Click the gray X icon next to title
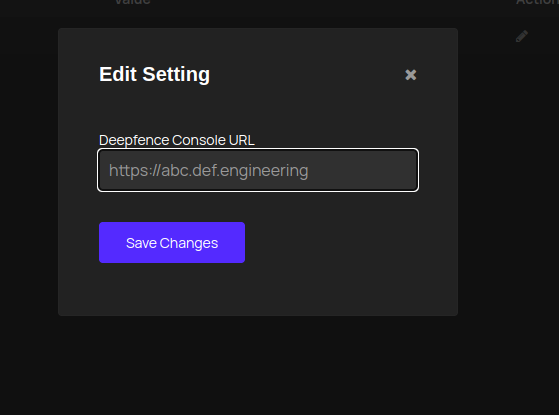559x415 pixels. pyautogui.click(x=411, y=75)
